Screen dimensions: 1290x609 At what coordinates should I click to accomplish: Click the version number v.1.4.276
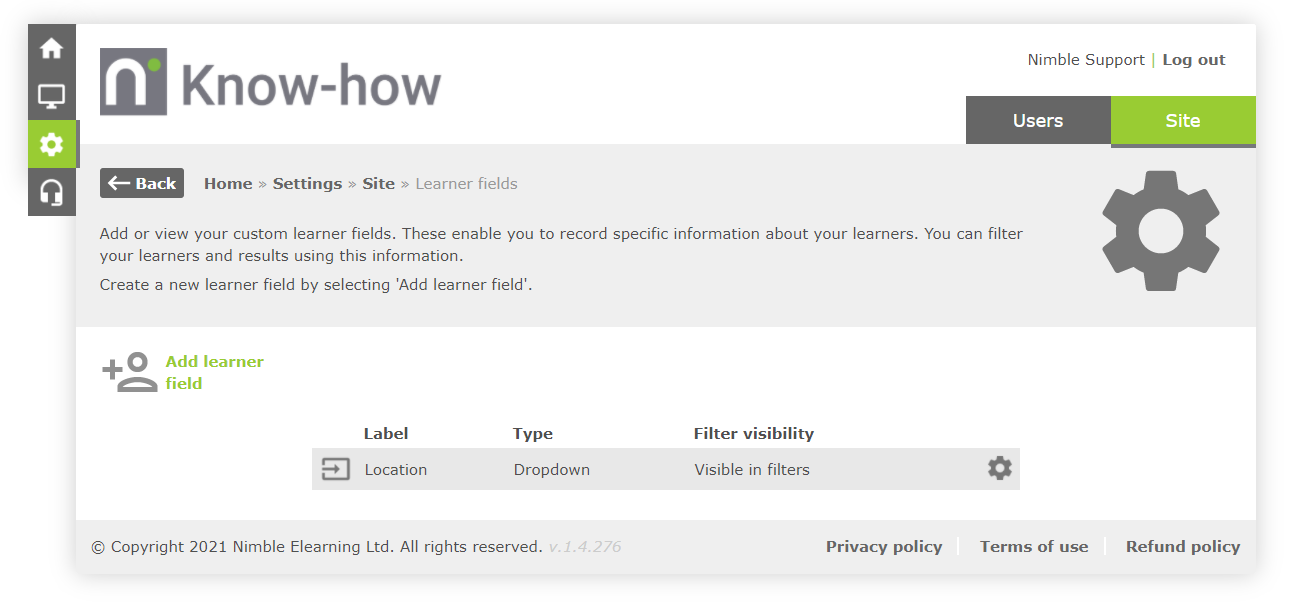point(585,547)
